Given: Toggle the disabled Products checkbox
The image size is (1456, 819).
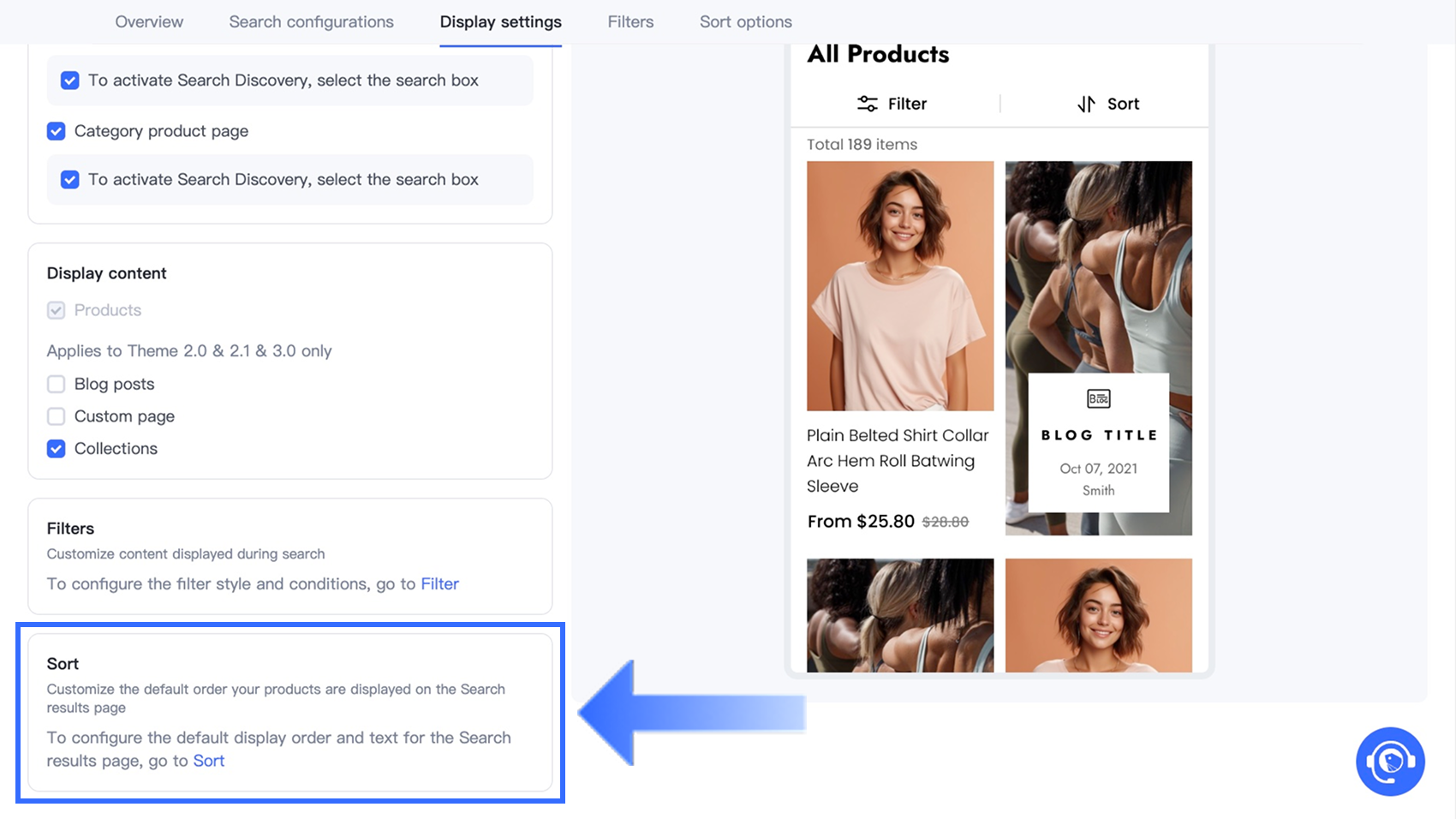Looking at the screenshot, I should coord(57,310).
